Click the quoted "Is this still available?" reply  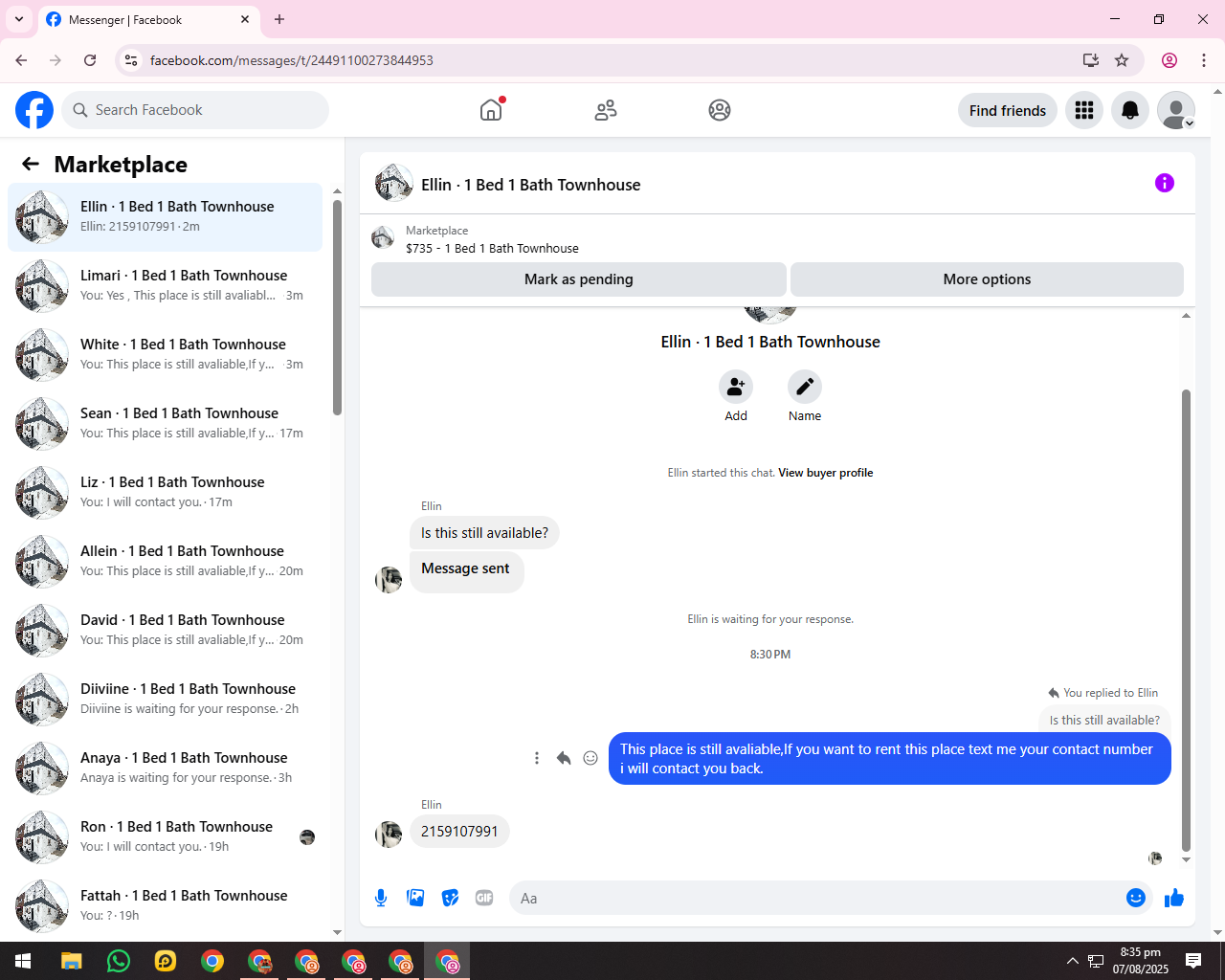pyautogui.click(x=1104, y=721)
